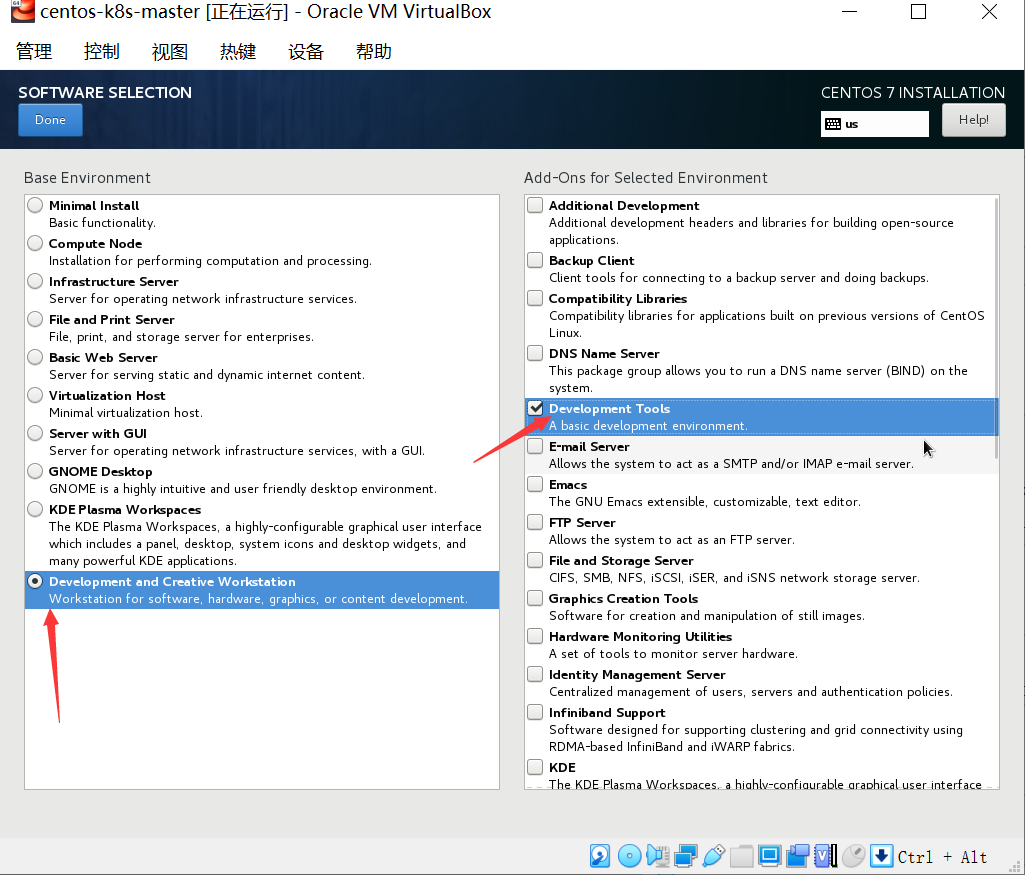The image size is (1025, 875).
Task: Check the FTP Server add-on
Action: click(x=535, y=522)
